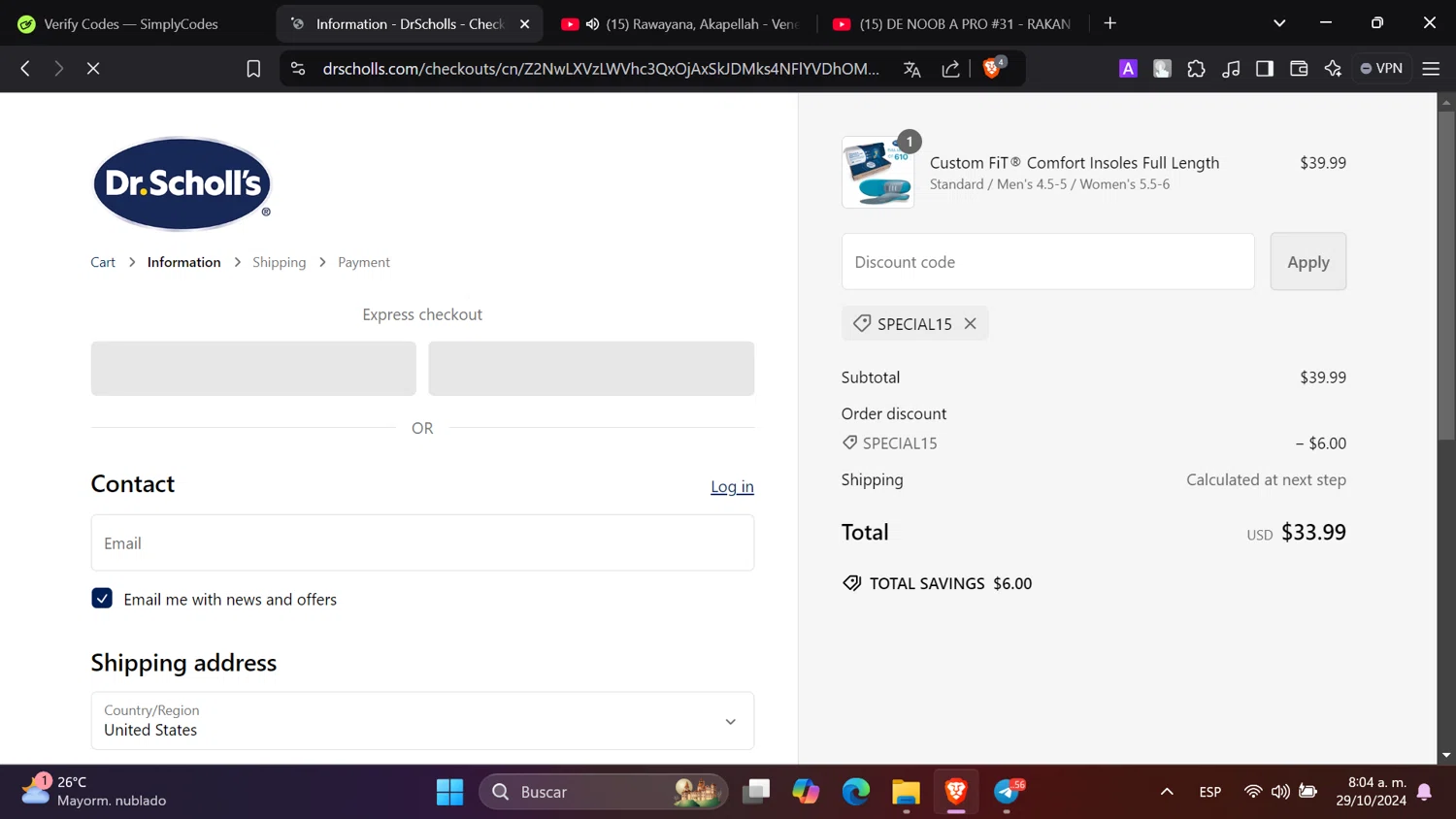Open Log in link
Screen dimensions: 1456x819
coord(732,486)
